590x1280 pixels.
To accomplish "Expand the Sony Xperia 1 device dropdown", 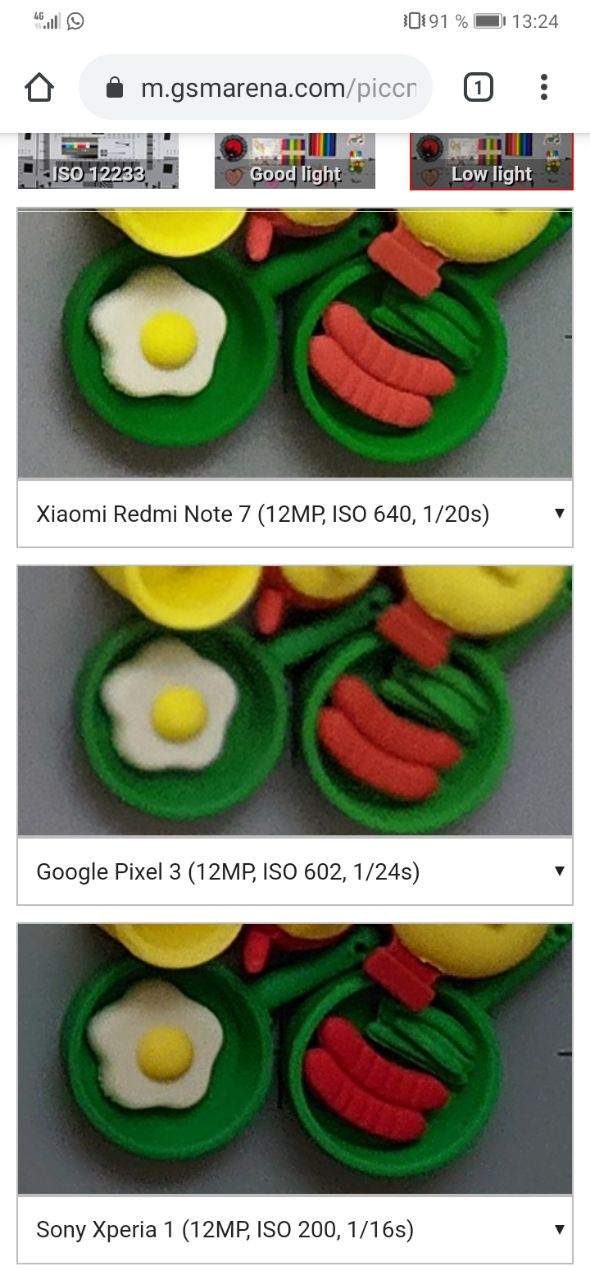I will pyautogui.click(x=295, y=1229).
